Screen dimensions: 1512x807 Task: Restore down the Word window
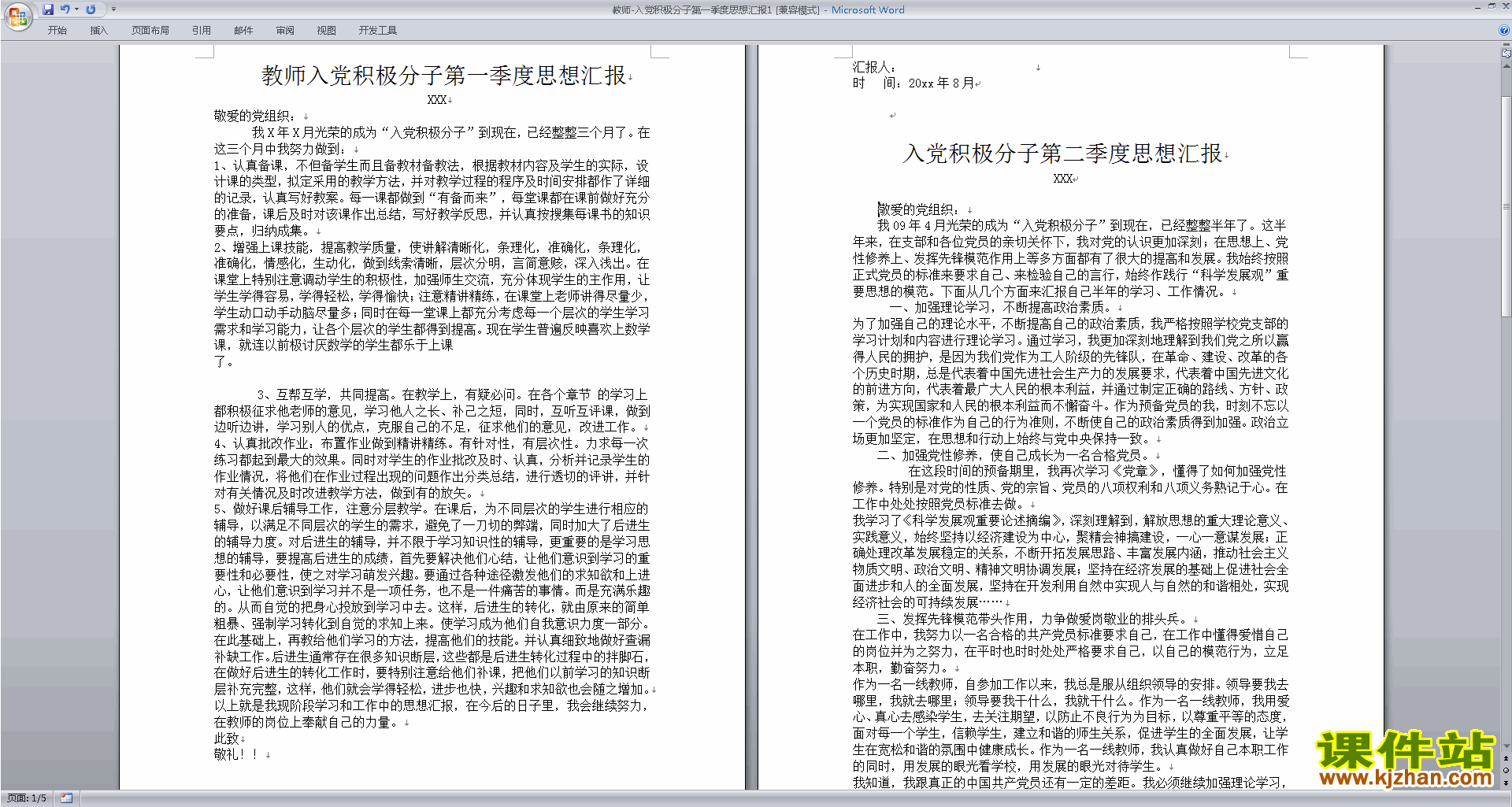tap(1492, 6)
